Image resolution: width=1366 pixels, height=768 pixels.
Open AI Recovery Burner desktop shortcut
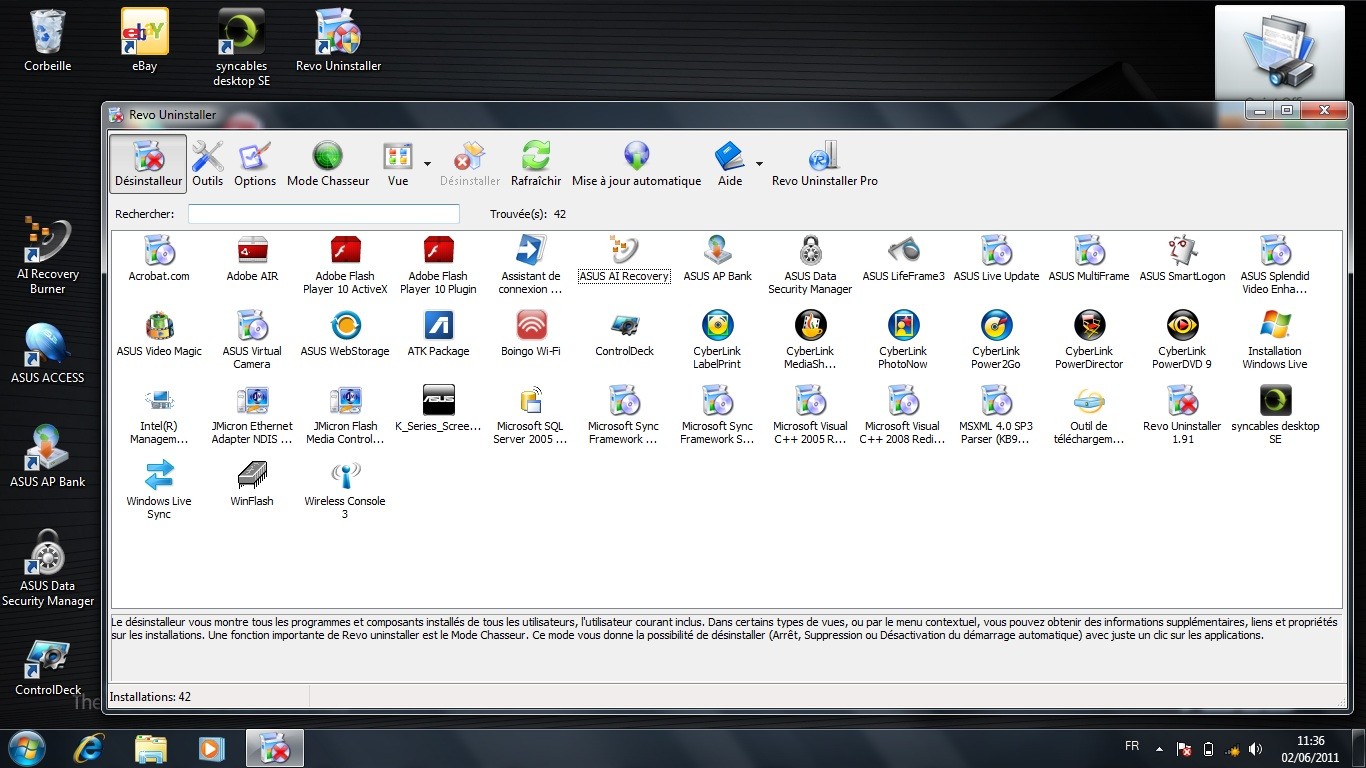click(x=48, y=256)
